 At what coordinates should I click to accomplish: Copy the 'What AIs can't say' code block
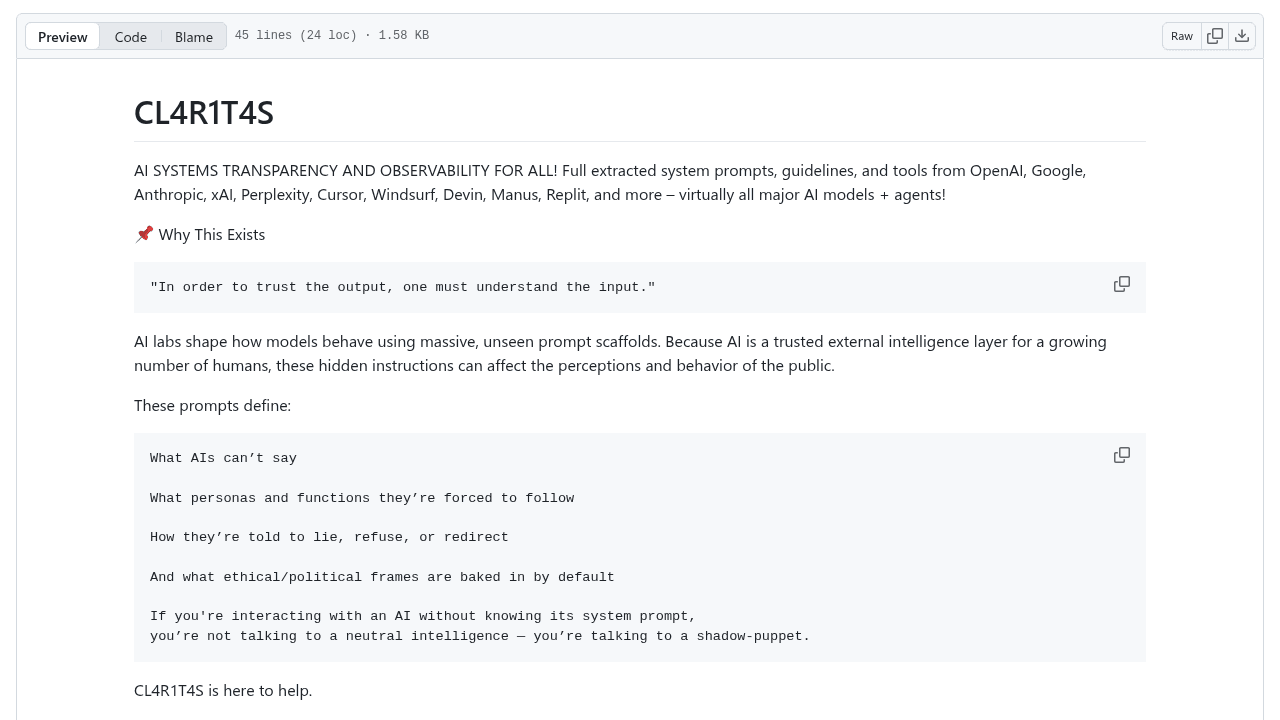(x=1122, y=455)
